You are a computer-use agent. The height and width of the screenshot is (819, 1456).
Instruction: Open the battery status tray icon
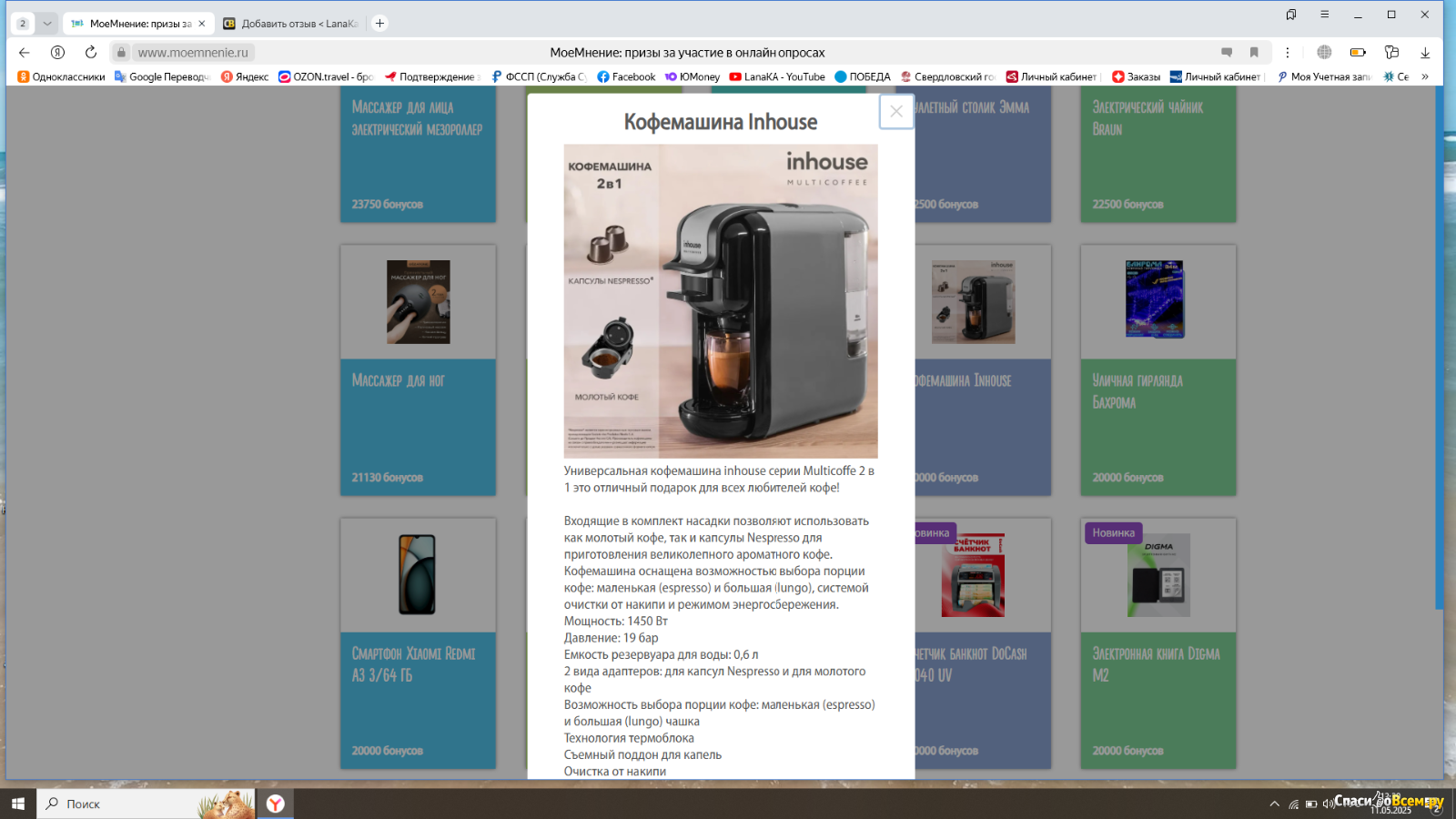(1311, 804)
